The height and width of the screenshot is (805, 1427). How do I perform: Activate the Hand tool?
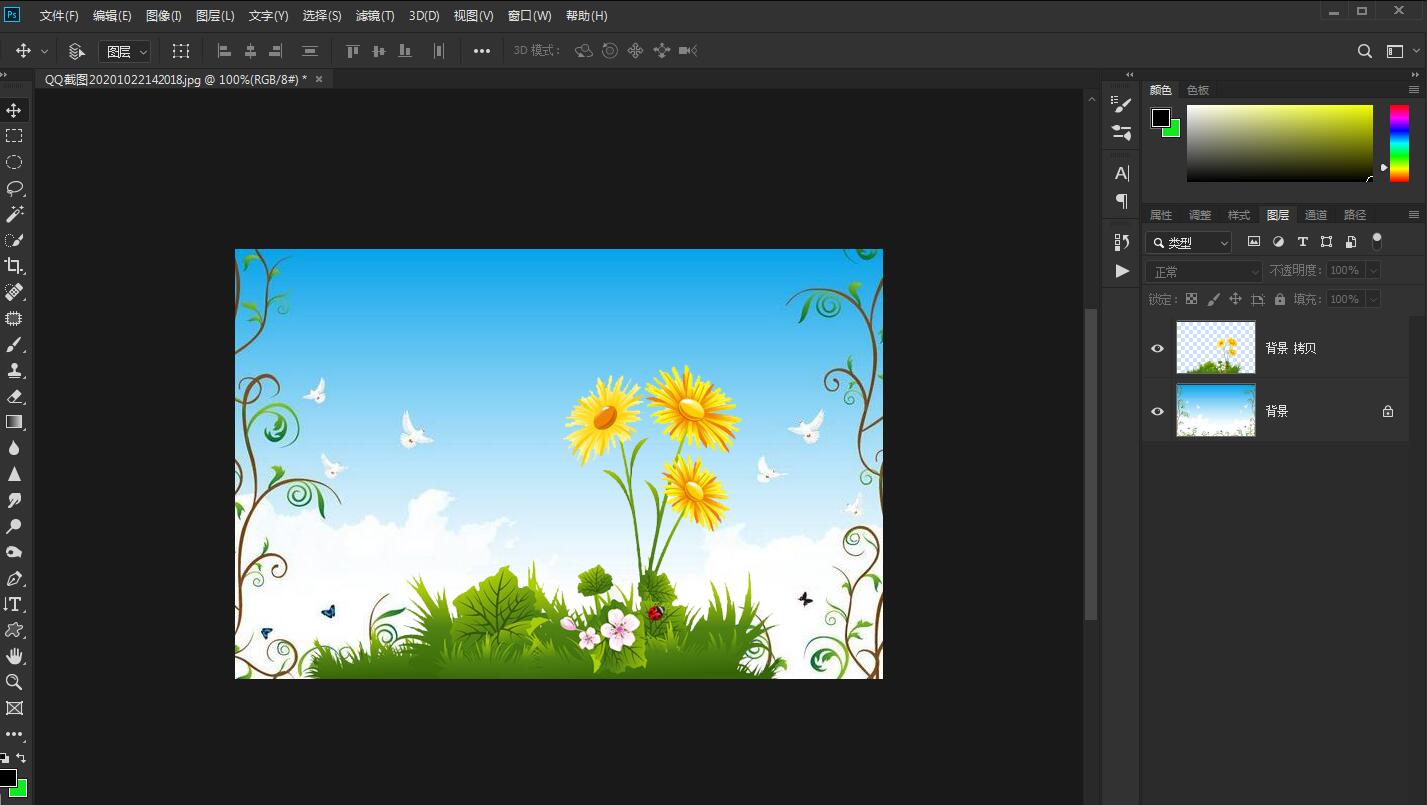[14, 656]
